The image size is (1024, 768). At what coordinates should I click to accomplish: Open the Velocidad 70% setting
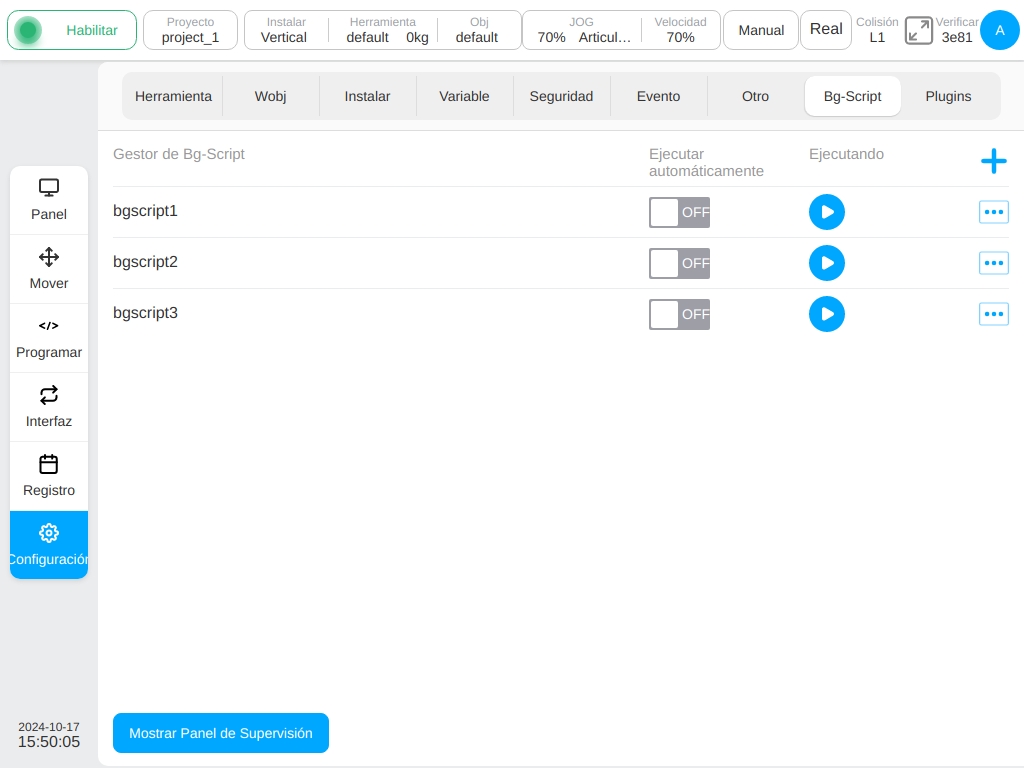680,30
